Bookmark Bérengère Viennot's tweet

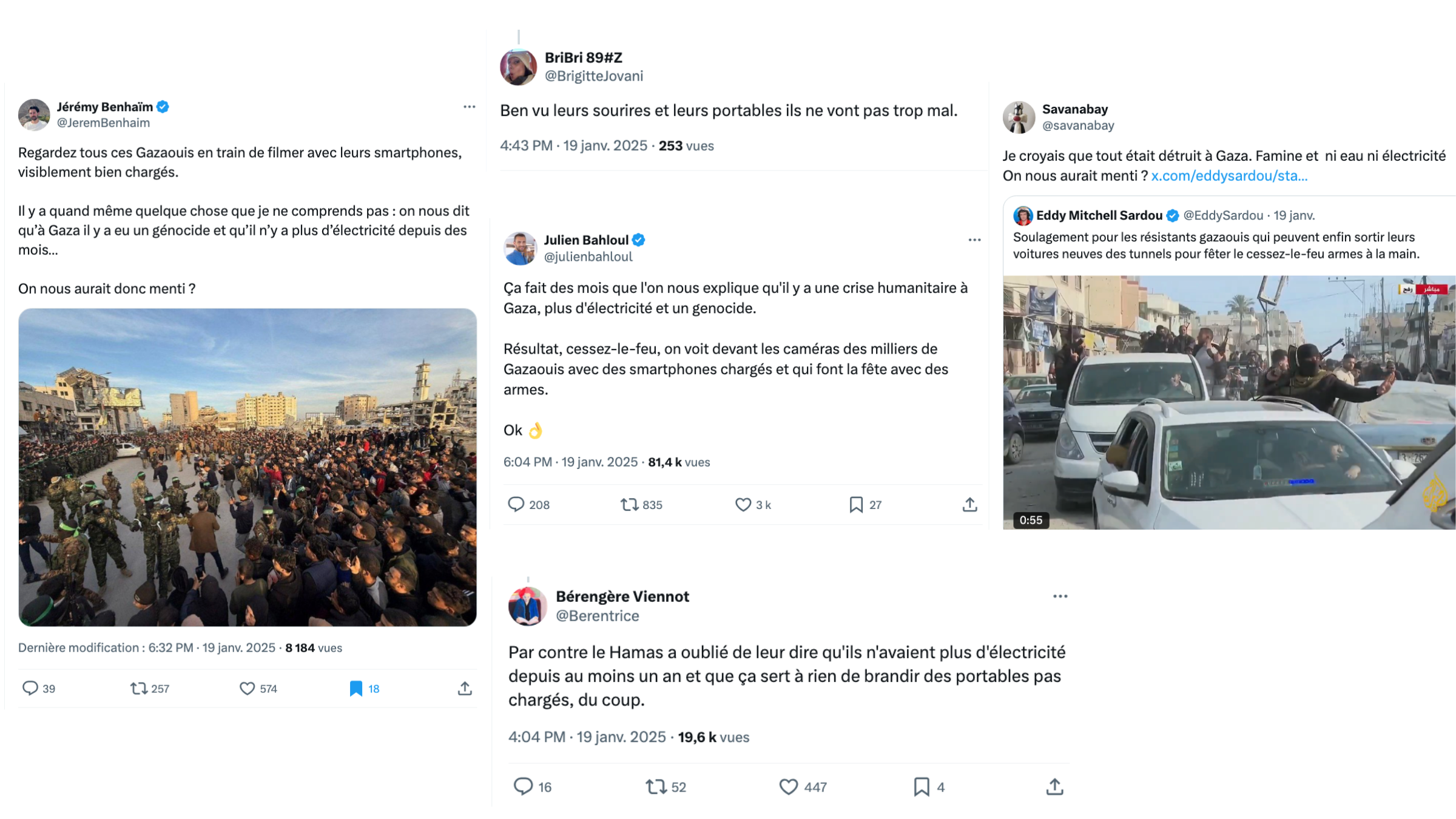click(x=922, y=787)
